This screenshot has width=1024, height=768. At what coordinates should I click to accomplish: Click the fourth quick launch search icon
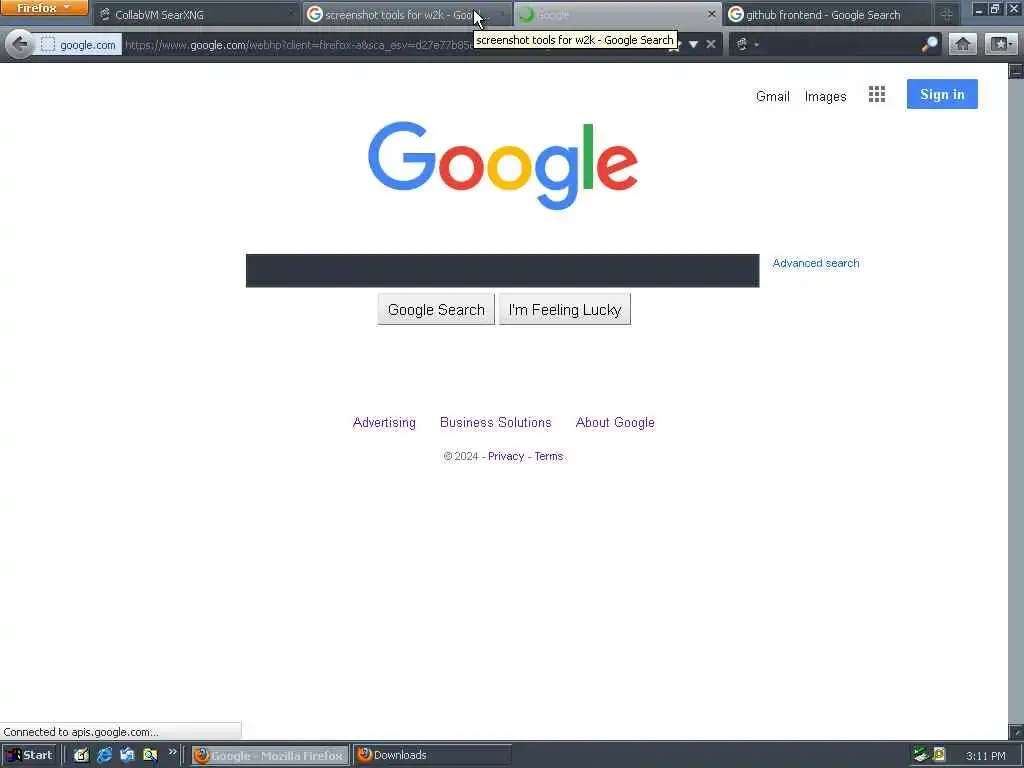point(150,755)
